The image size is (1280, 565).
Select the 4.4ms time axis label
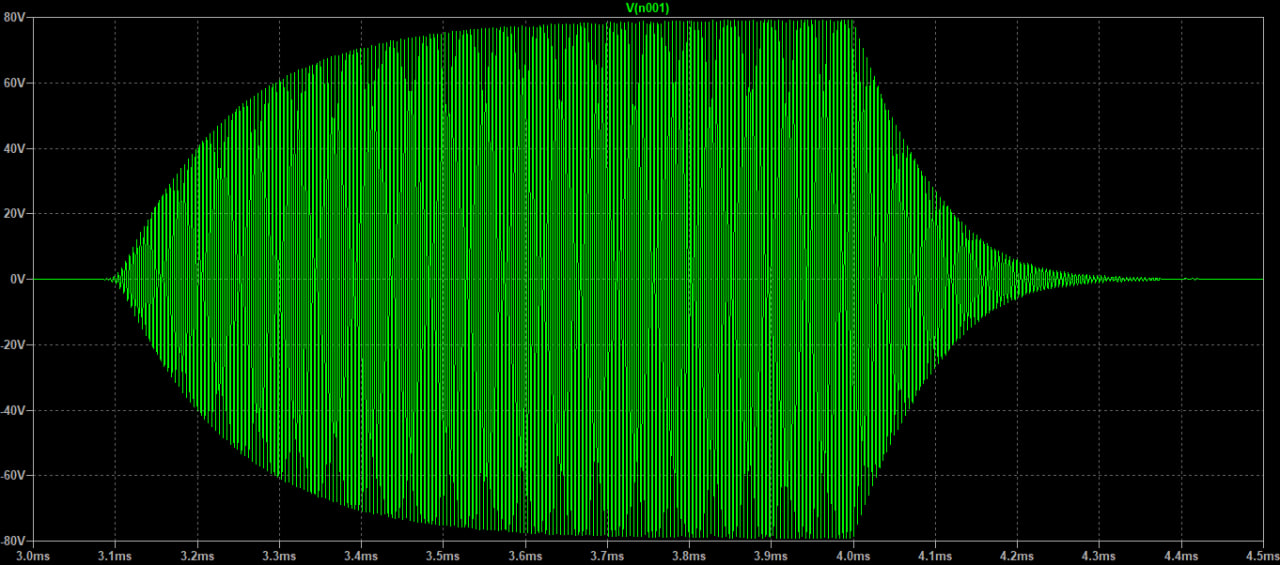(x=1181, y=556)
